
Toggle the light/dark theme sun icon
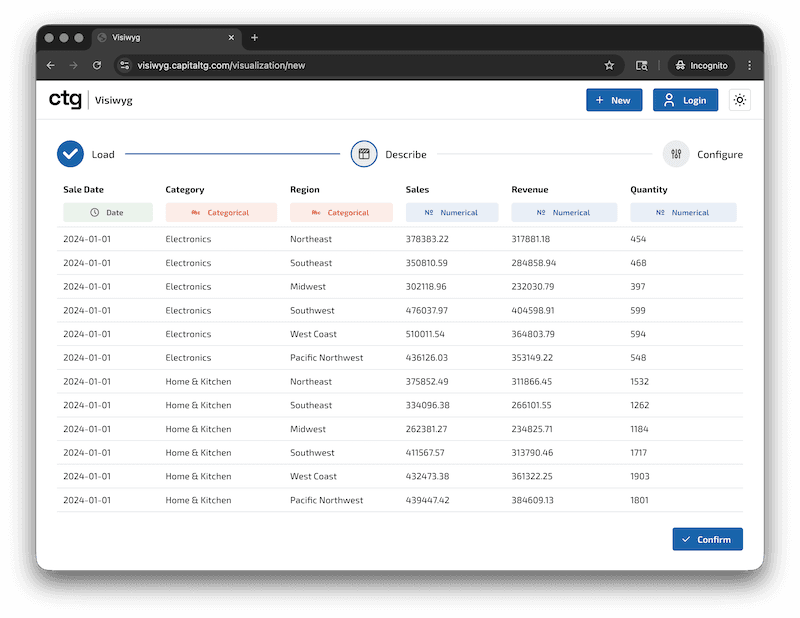tap(740, 100)
